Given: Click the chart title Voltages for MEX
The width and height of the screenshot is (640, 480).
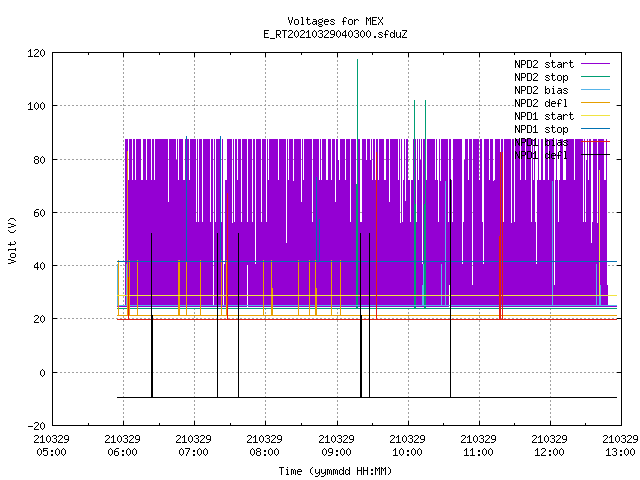Looking at the screenshot, I should 335,21.
